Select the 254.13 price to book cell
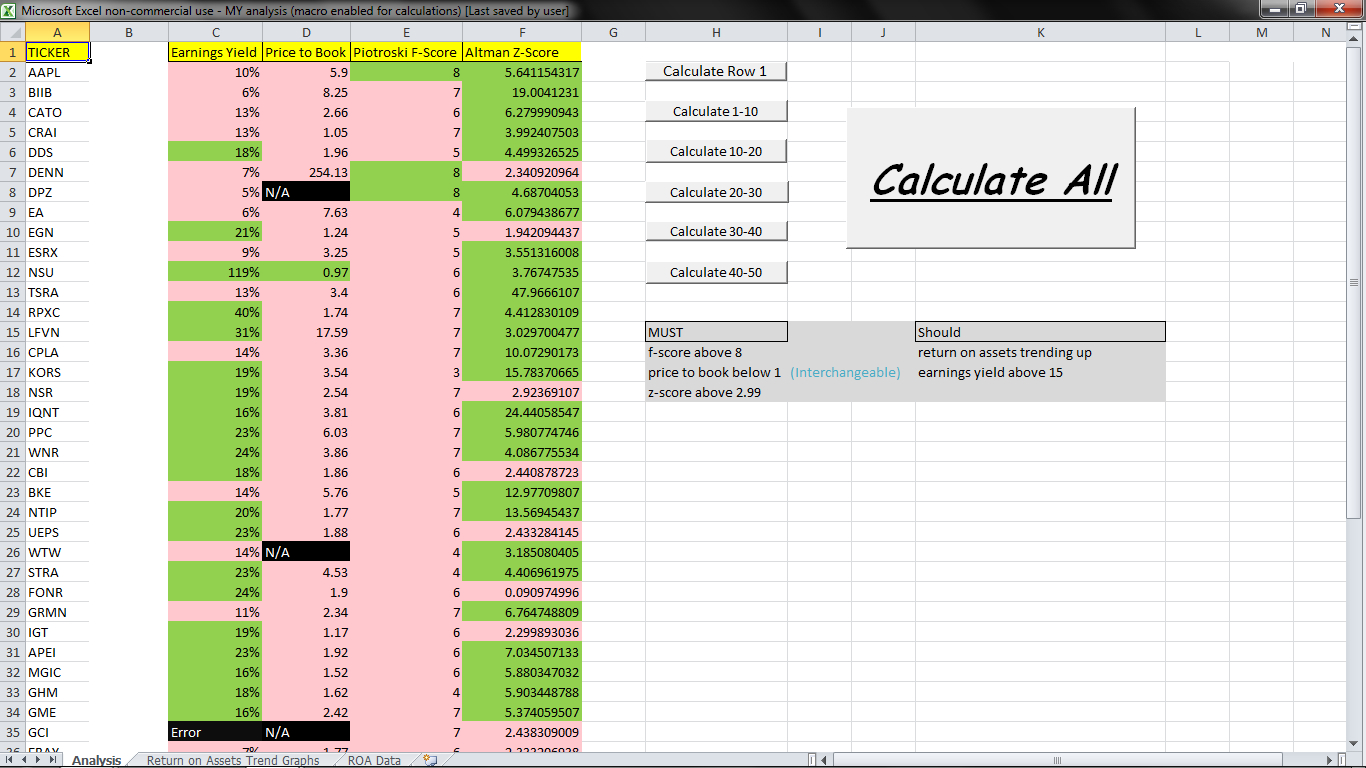 click(306, 172)
